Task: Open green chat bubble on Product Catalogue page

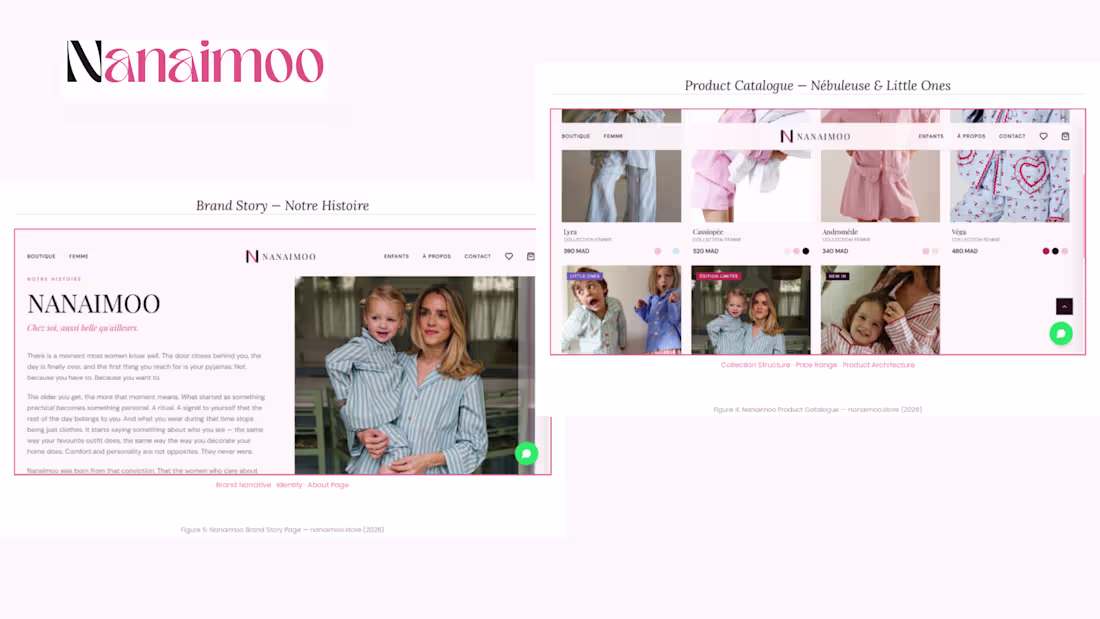Action: (1061, 333)
